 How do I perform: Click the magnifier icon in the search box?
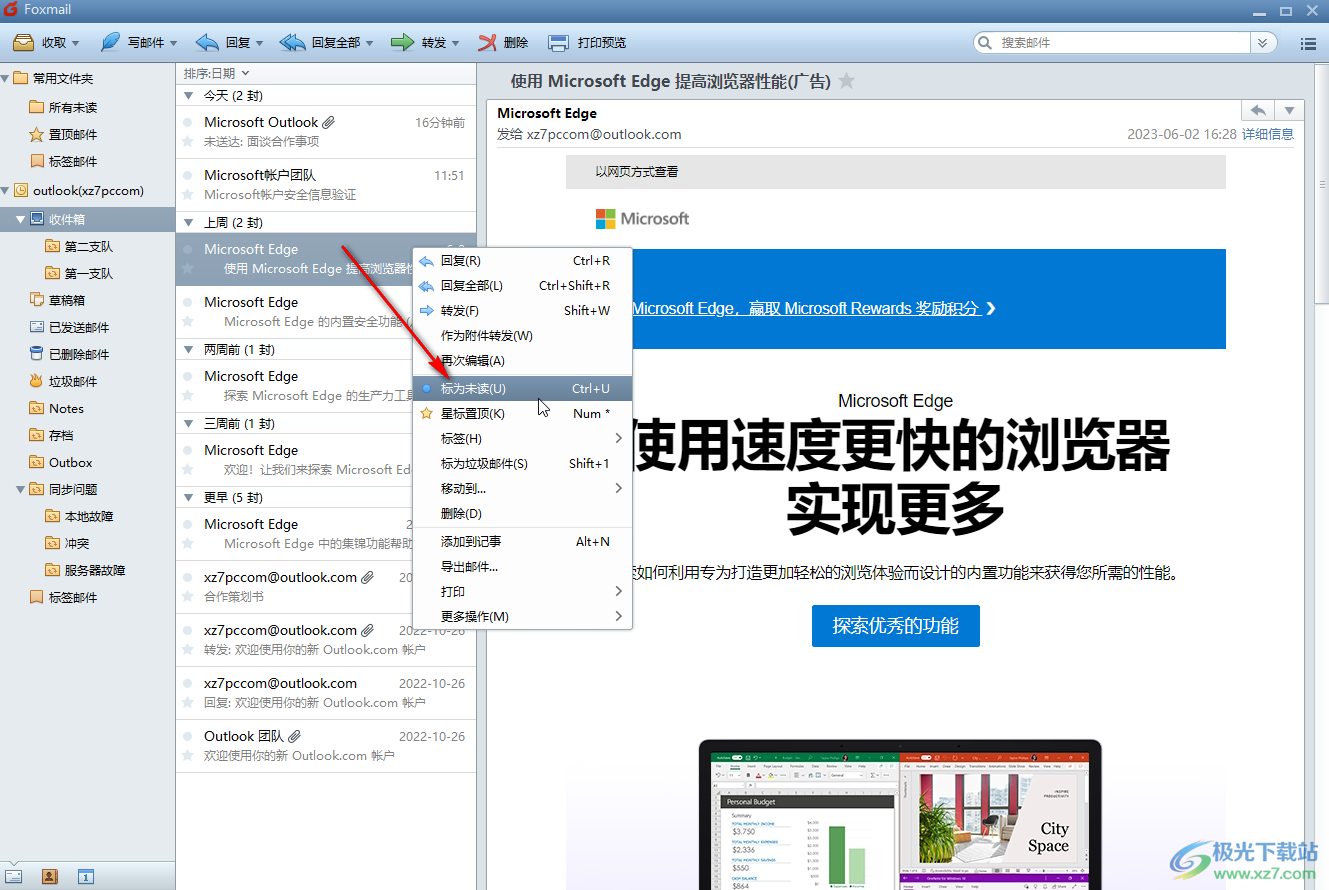[987, 43]
